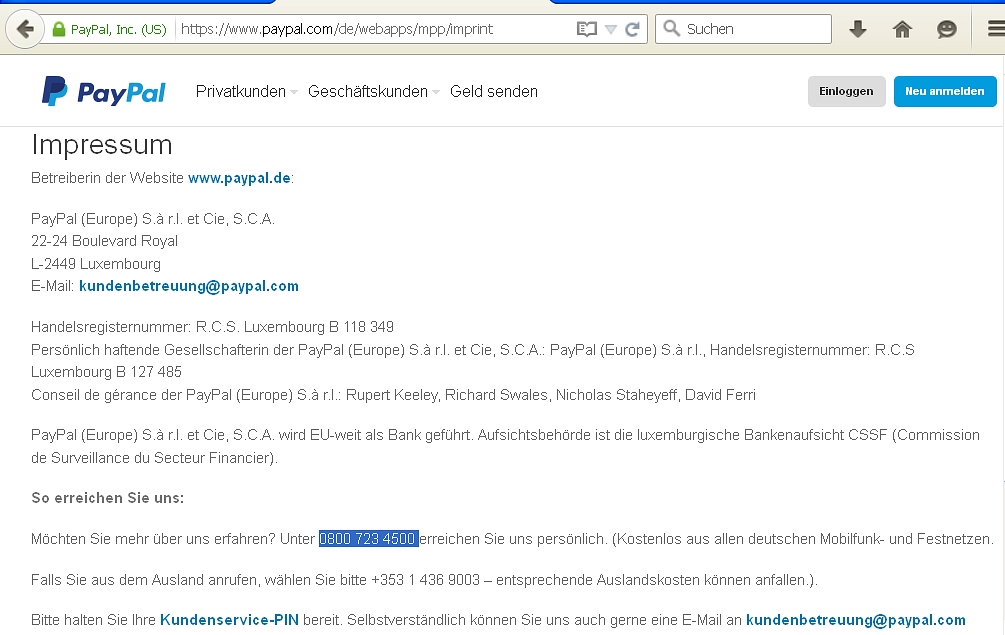
Task: Open the Kundenservice-PIN link
Action: point(229,620)
